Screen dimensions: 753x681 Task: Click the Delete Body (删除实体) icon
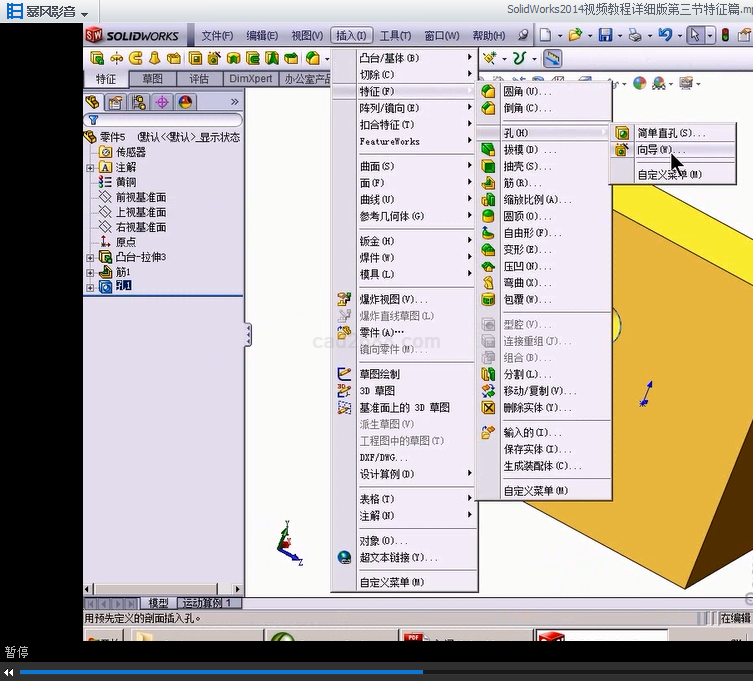[x=488, y=408]
